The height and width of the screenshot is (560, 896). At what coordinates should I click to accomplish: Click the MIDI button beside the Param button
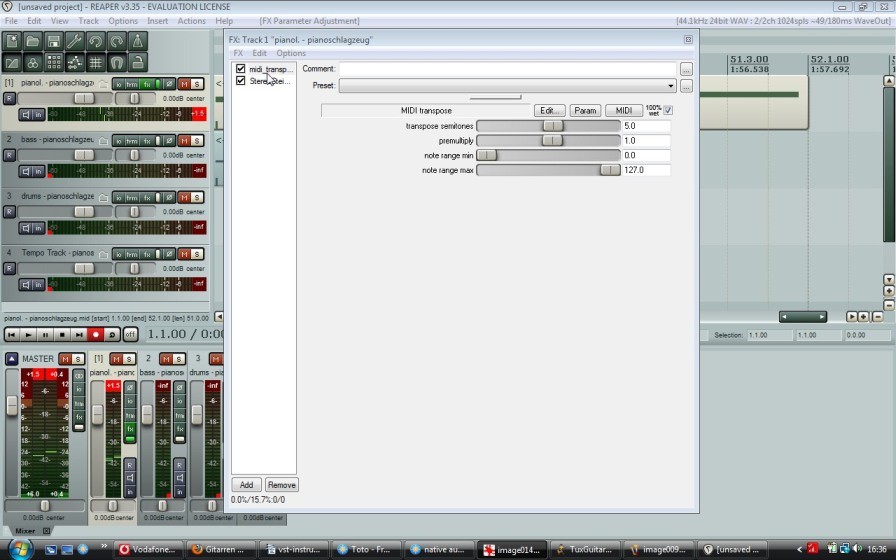coord(623,110)
